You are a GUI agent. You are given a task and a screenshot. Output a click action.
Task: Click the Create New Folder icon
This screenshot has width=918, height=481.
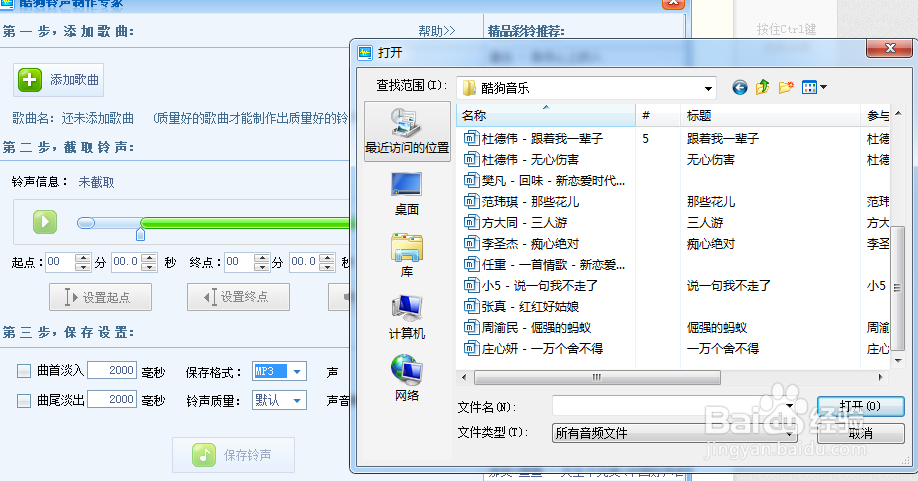click(786, 88)
